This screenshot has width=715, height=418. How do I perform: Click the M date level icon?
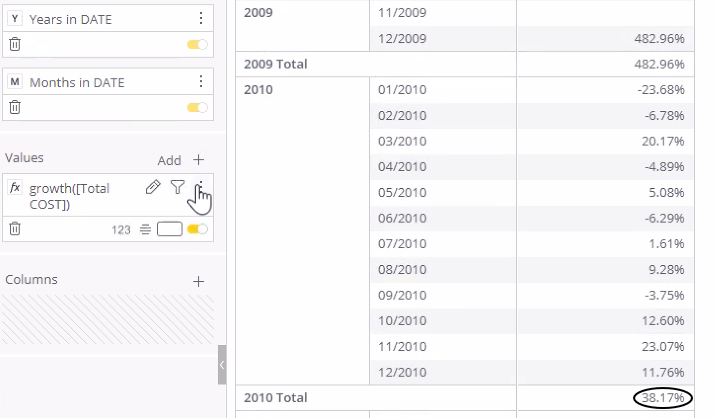tap(15, 82)
